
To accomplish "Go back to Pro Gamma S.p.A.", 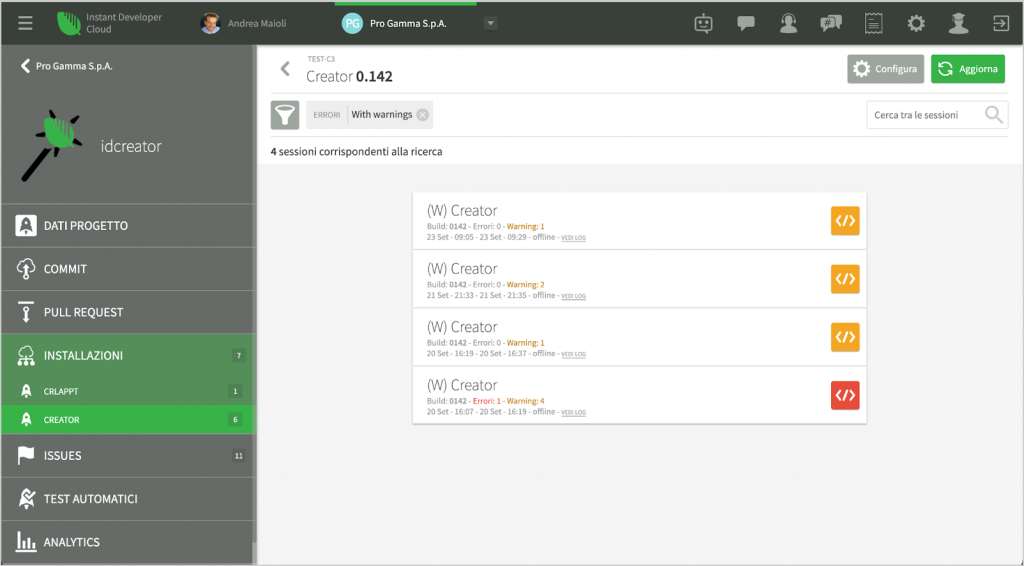I will coord(67,66).
